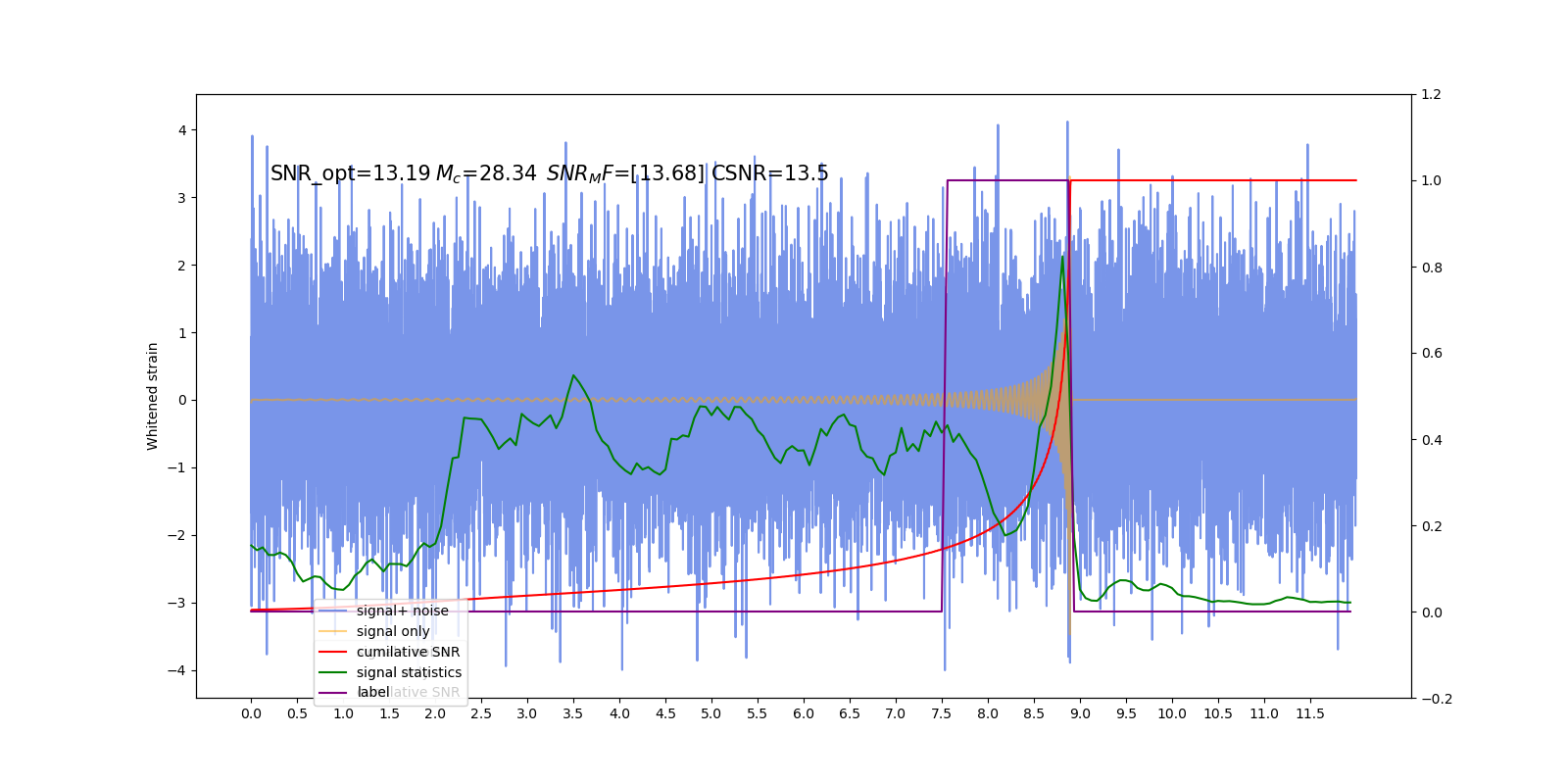Viewport: 1568px width, 784px height.
Task: Click x-axis tick label 10.0
Action: pyautogui.click(x=1172, y=713)
